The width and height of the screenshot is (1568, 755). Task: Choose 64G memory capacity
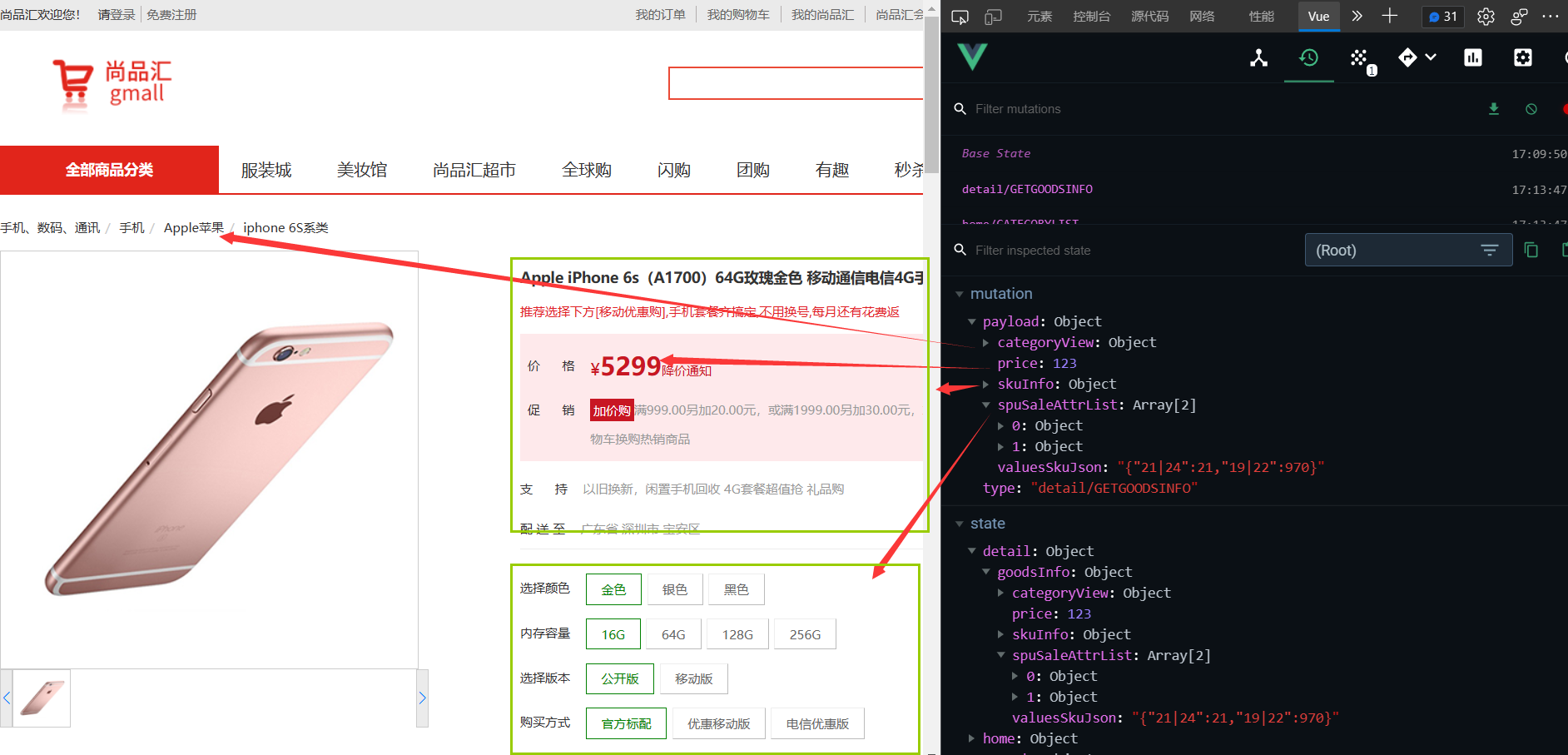point(673,634)
